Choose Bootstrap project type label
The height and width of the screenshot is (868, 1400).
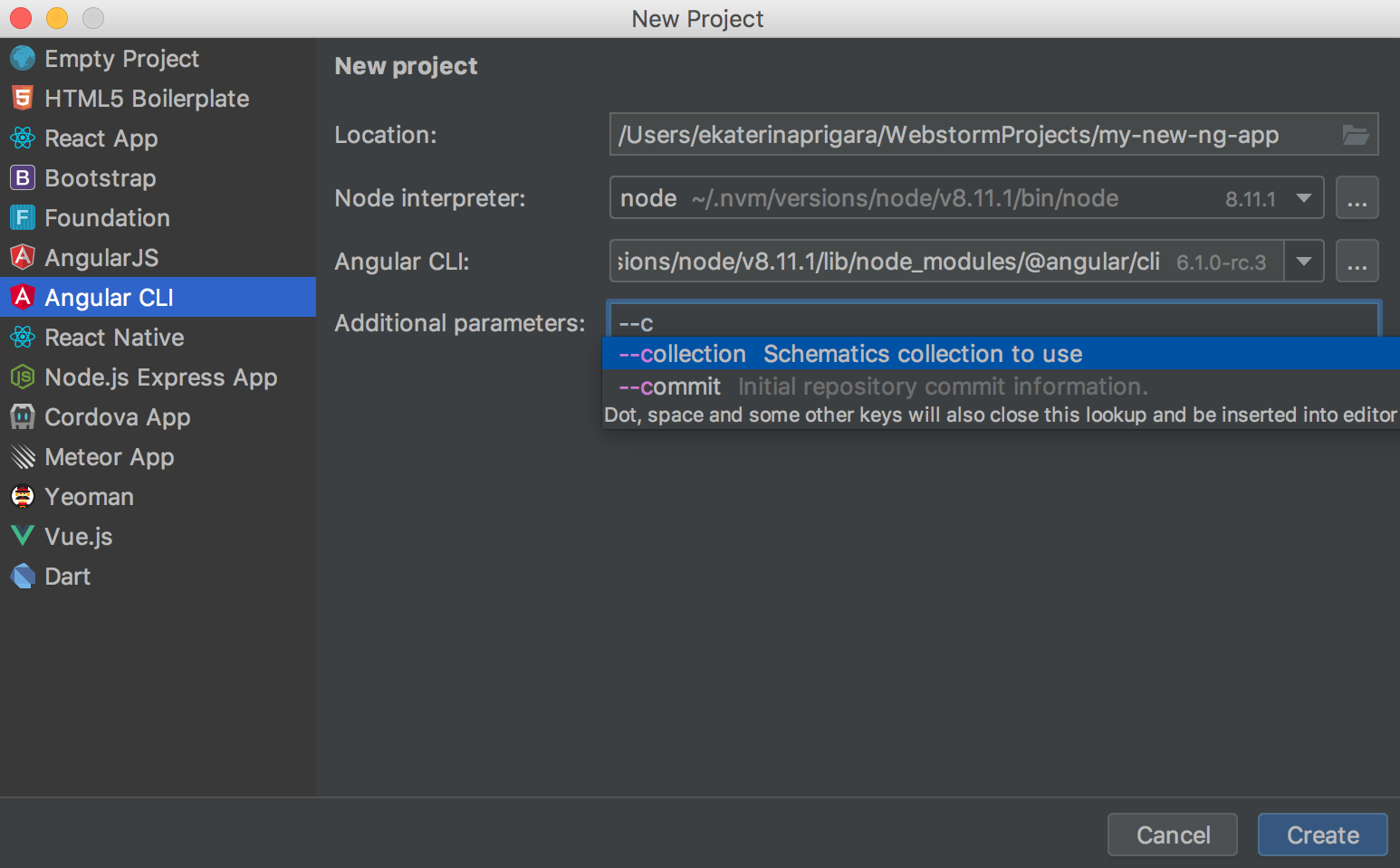pos(101,178)
